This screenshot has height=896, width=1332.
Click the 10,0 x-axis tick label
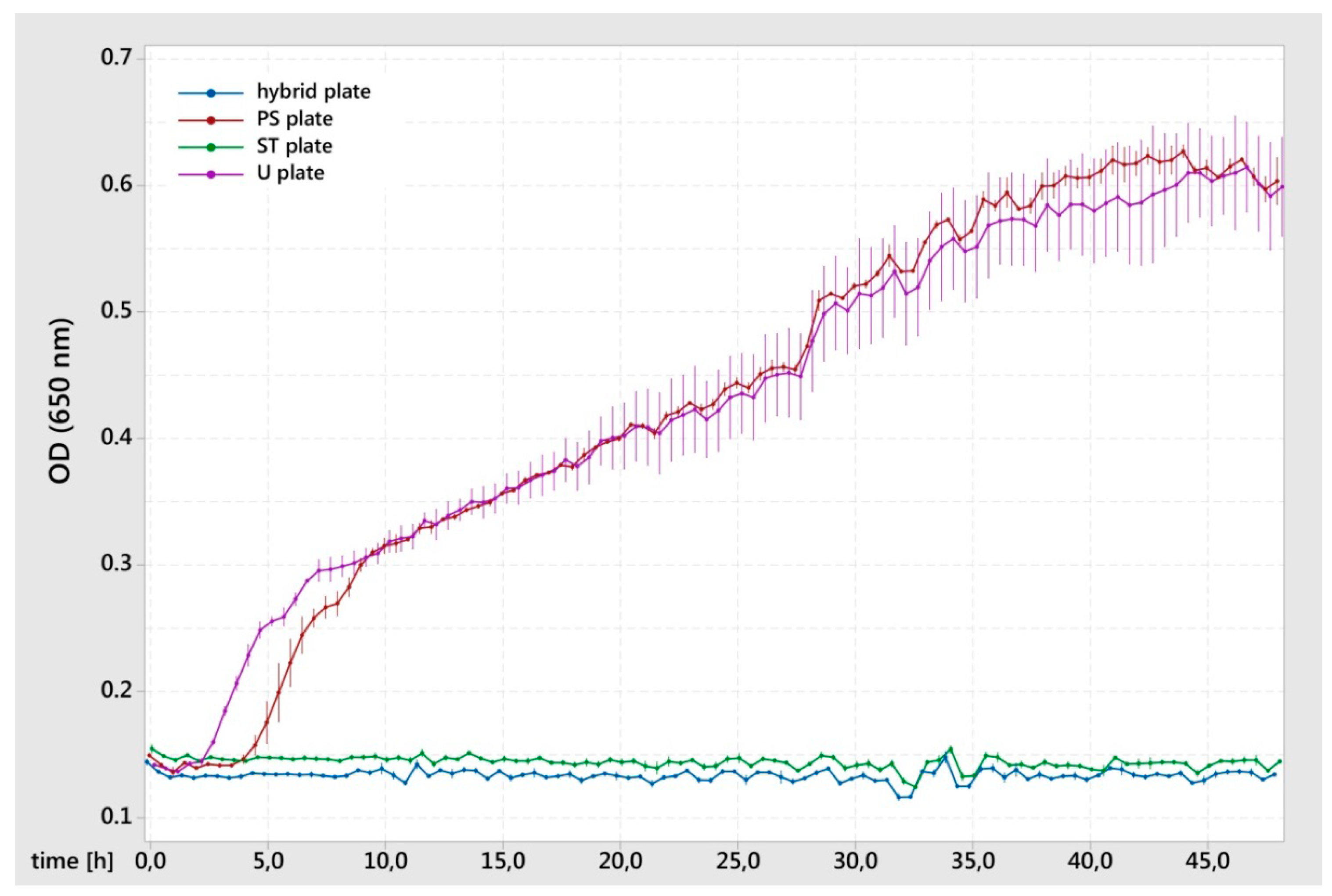click(x=385, y=861)
